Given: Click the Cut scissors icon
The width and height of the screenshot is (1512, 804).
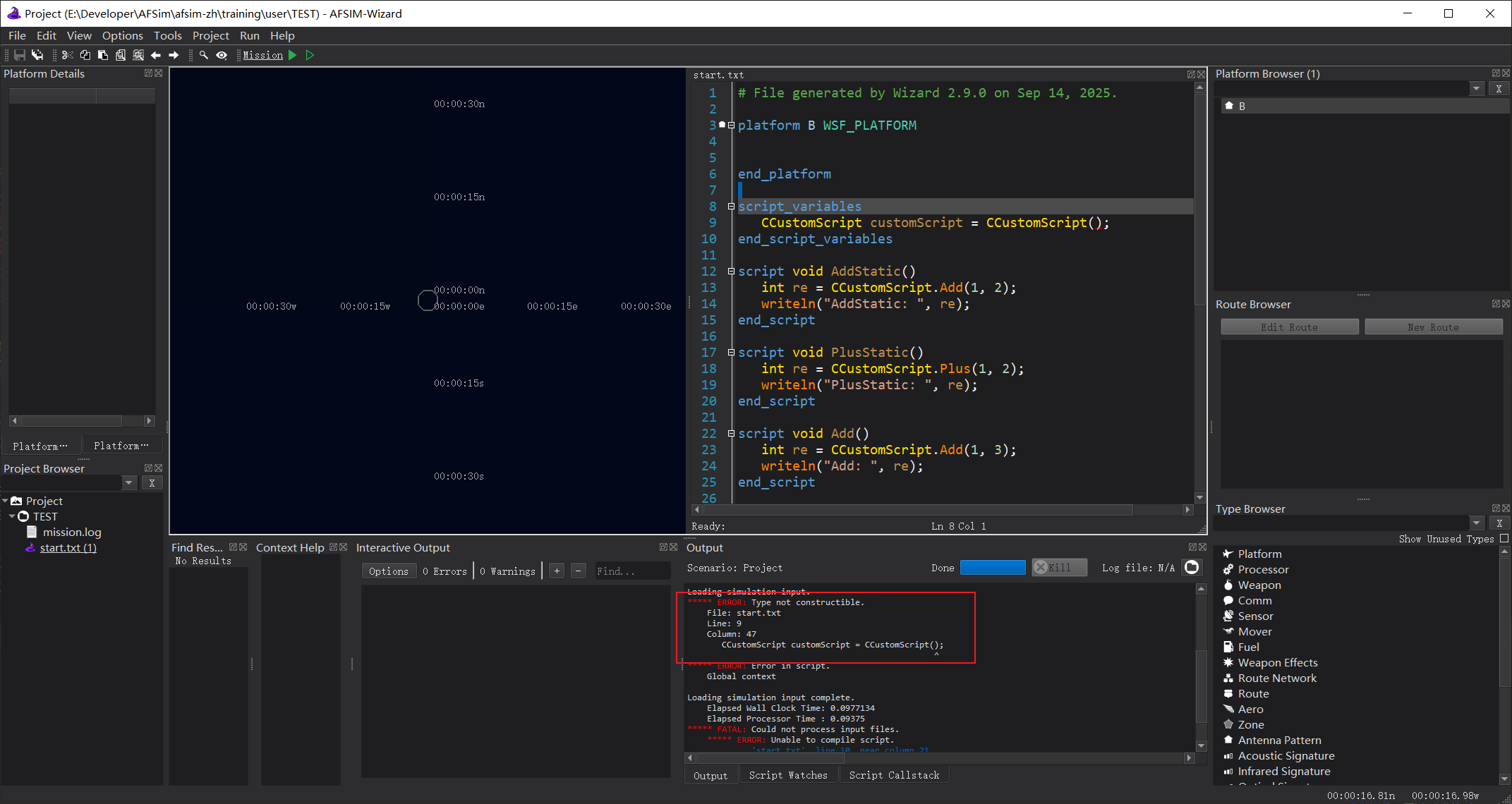Looking at the screenshot, I should 68,55.
